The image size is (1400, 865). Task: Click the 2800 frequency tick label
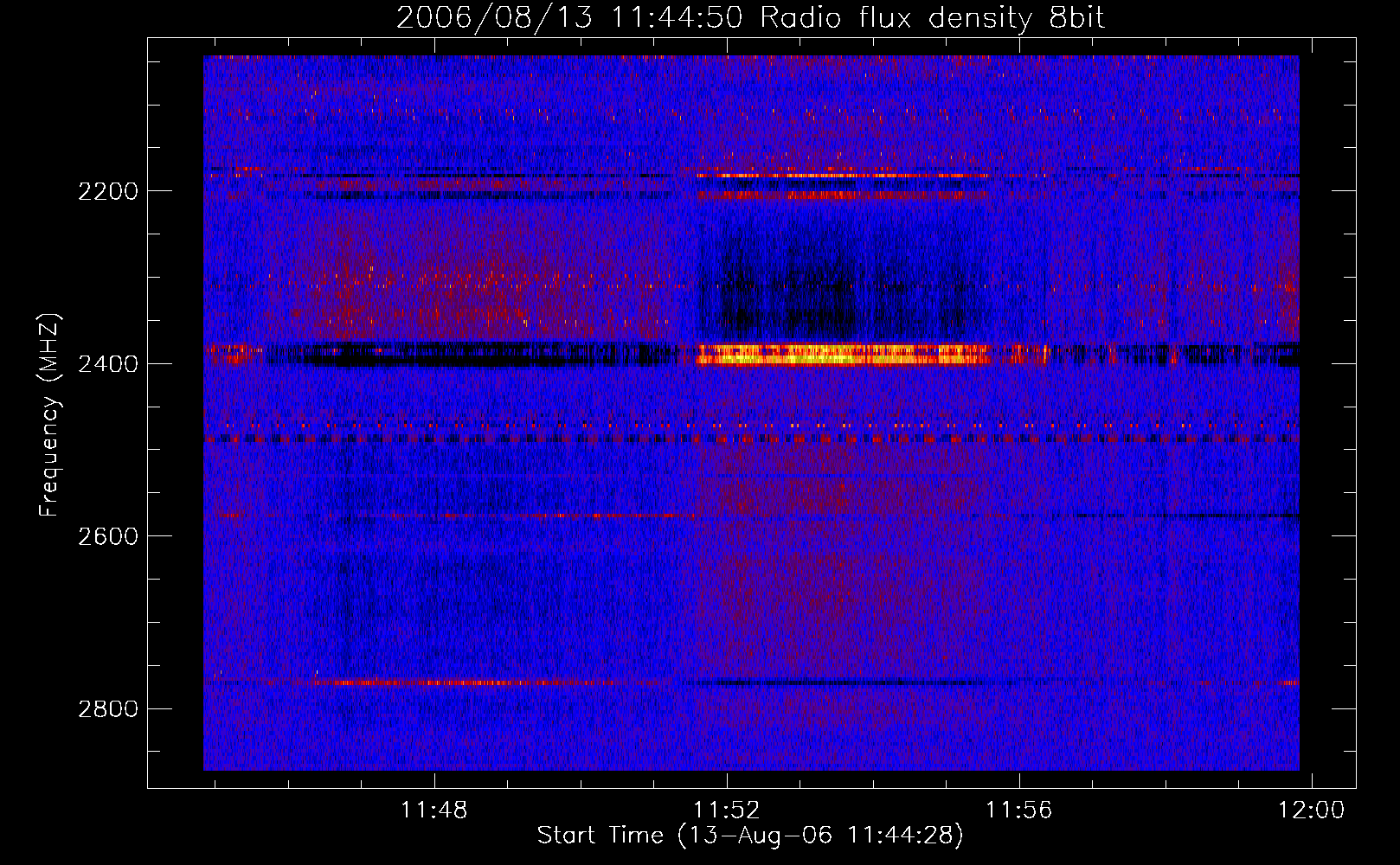point(108,709)
